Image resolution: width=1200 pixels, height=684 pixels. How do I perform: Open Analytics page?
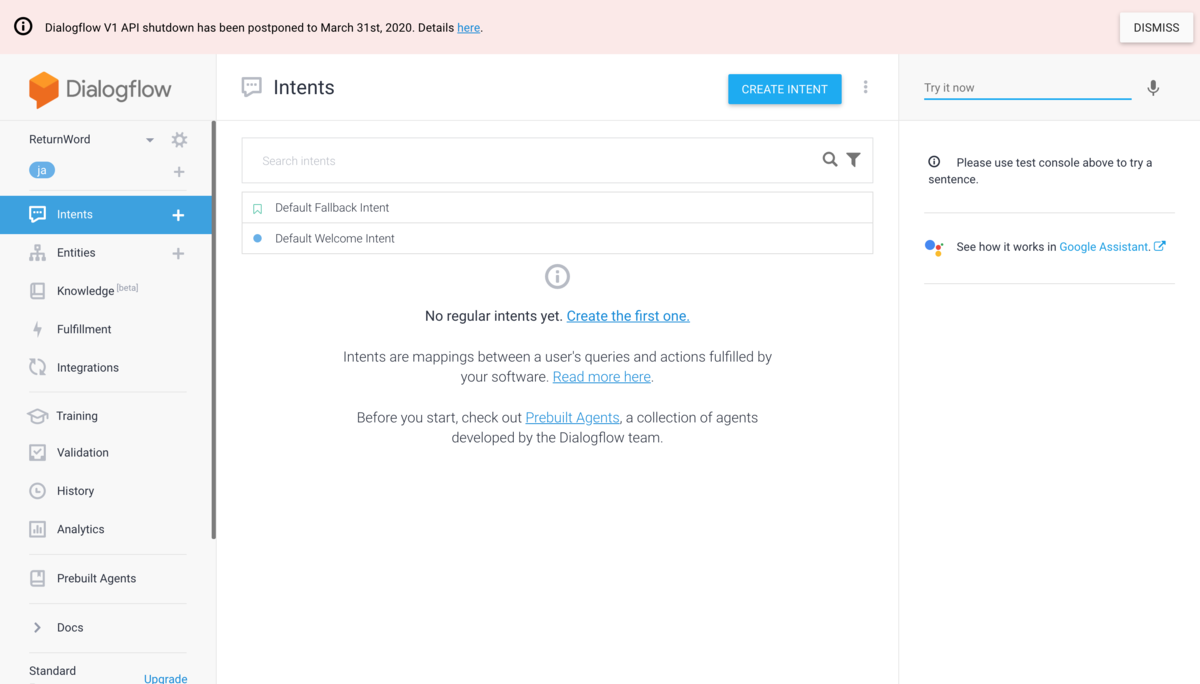[x=81, y=529]
